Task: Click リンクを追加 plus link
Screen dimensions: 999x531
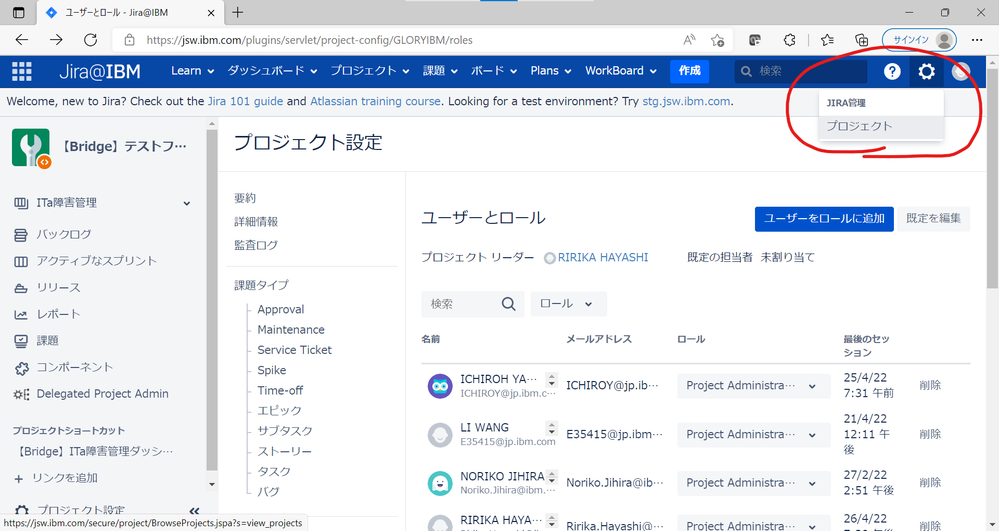Action: tap(55, 478)
